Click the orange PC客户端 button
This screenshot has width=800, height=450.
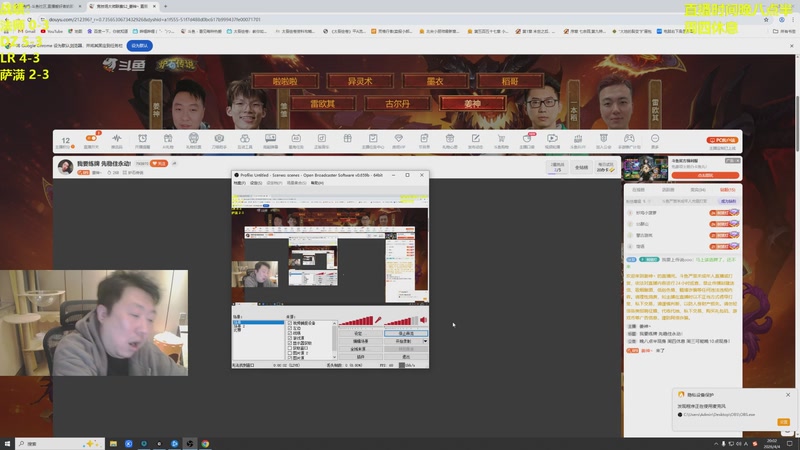[x=722, y=140]
